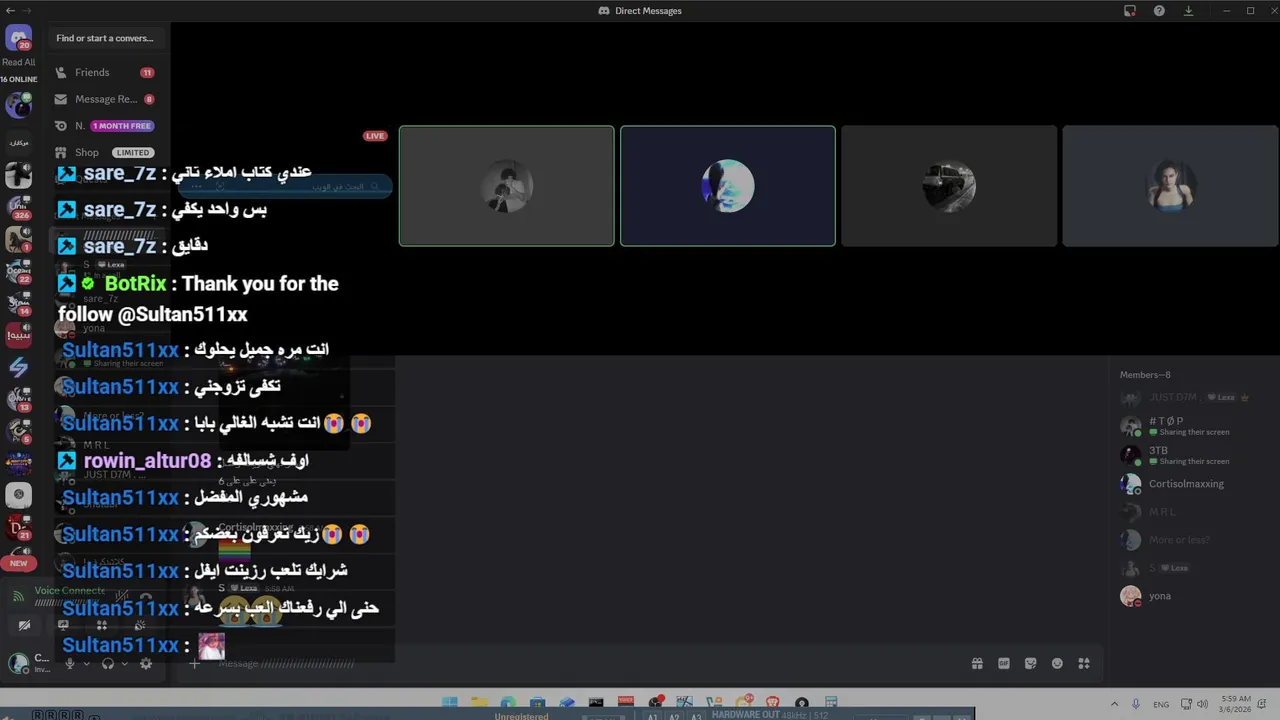Open the soundboard icon
Viewport: 1280px width, 720px height.
(140, 625)
